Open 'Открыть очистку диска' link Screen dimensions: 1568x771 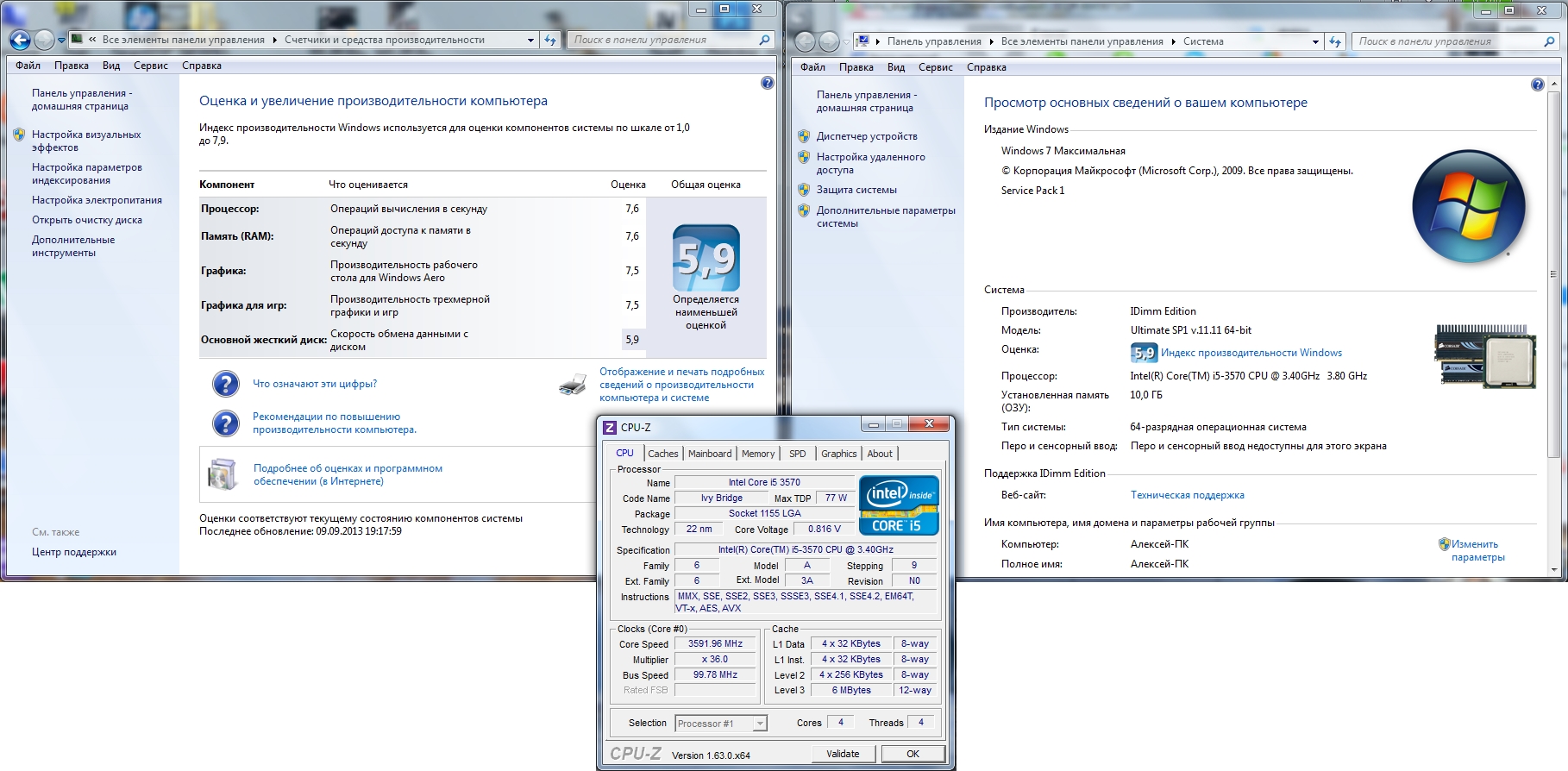(87, 220)
